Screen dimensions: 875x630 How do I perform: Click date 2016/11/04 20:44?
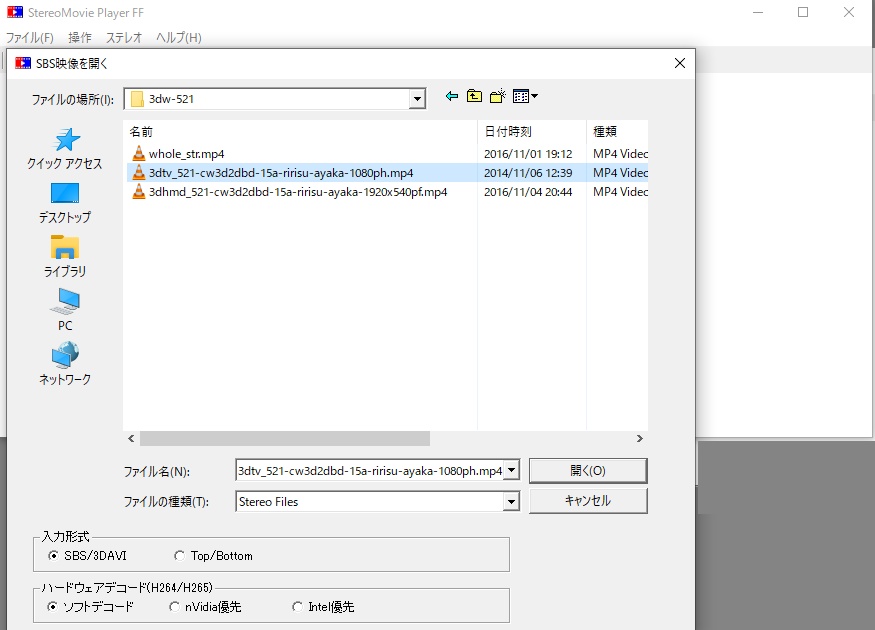click(528, 191)
